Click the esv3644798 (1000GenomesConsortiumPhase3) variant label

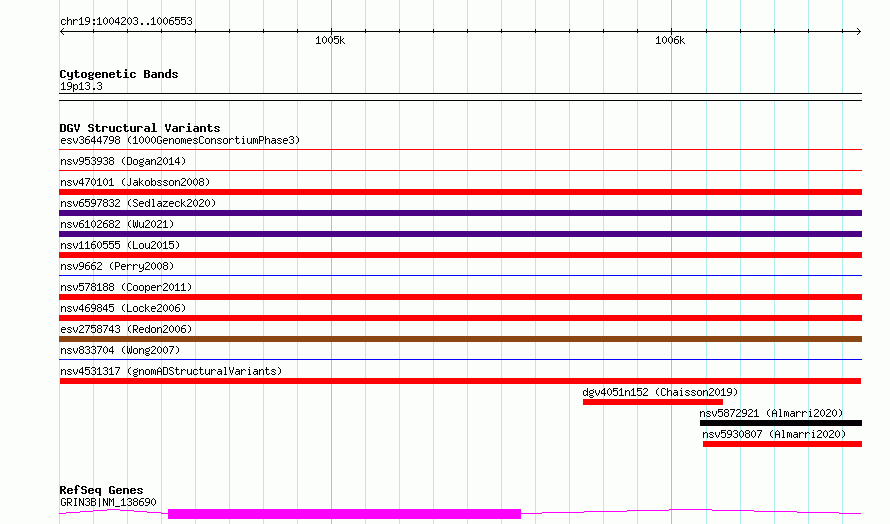click(x=180, y=140)
